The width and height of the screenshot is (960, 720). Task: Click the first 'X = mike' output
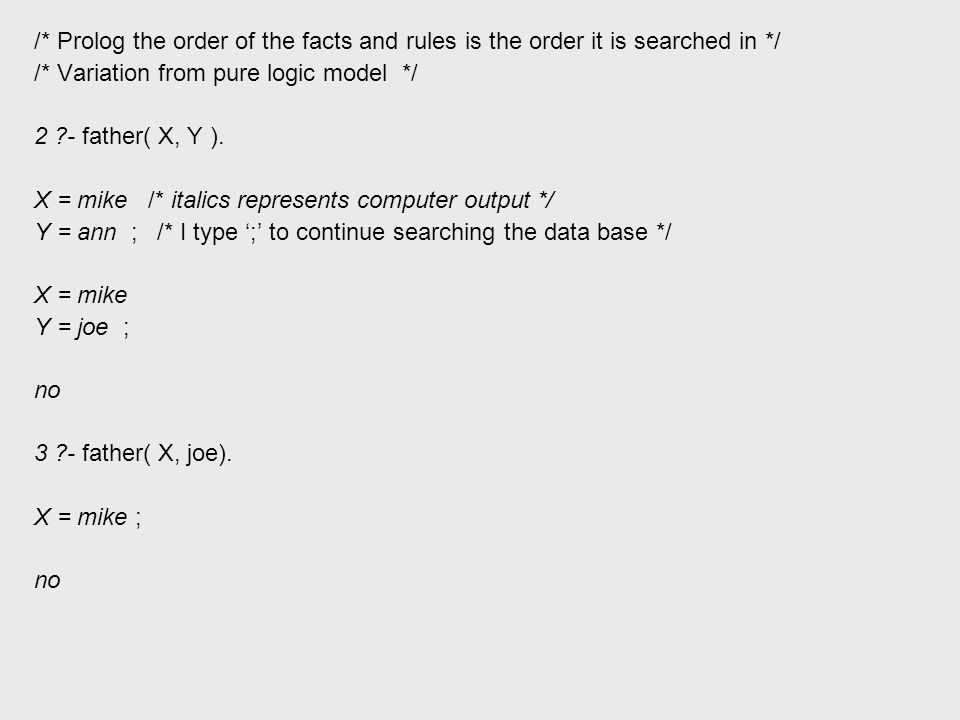tap(81, 200)
